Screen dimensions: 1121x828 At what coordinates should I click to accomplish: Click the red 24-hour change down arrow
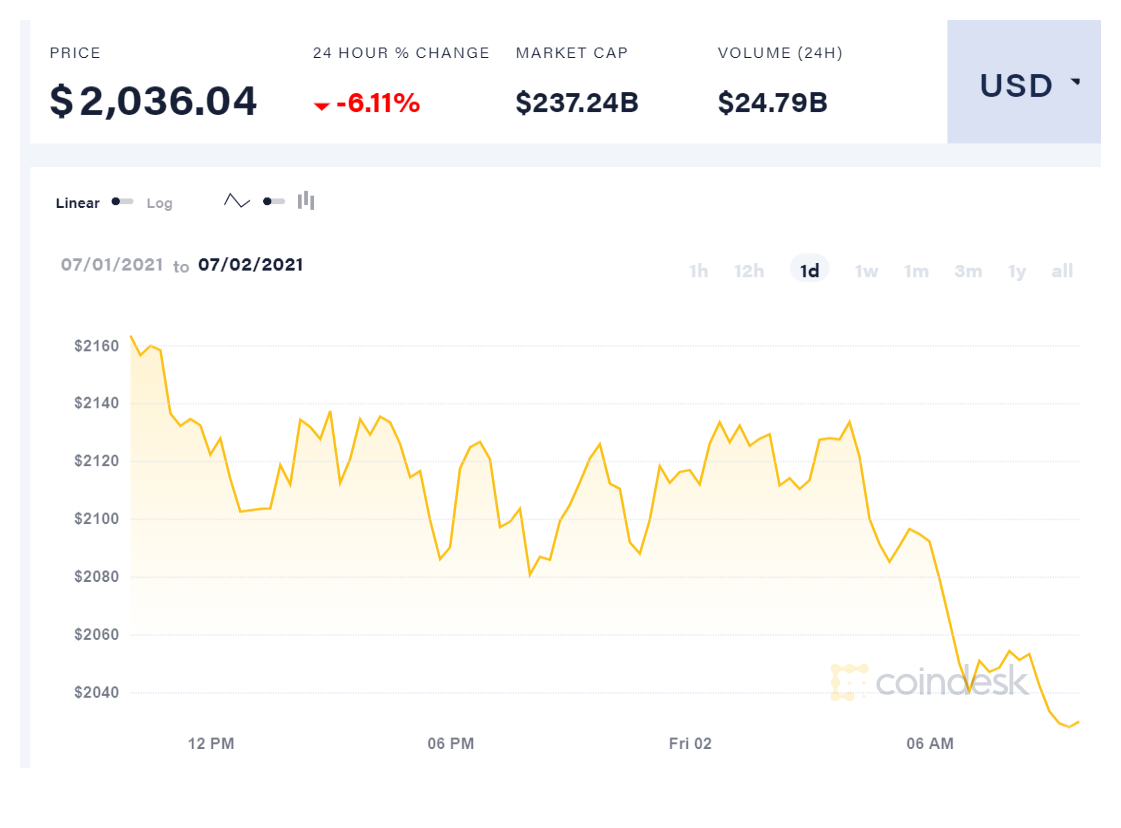(x=322, y=105)
